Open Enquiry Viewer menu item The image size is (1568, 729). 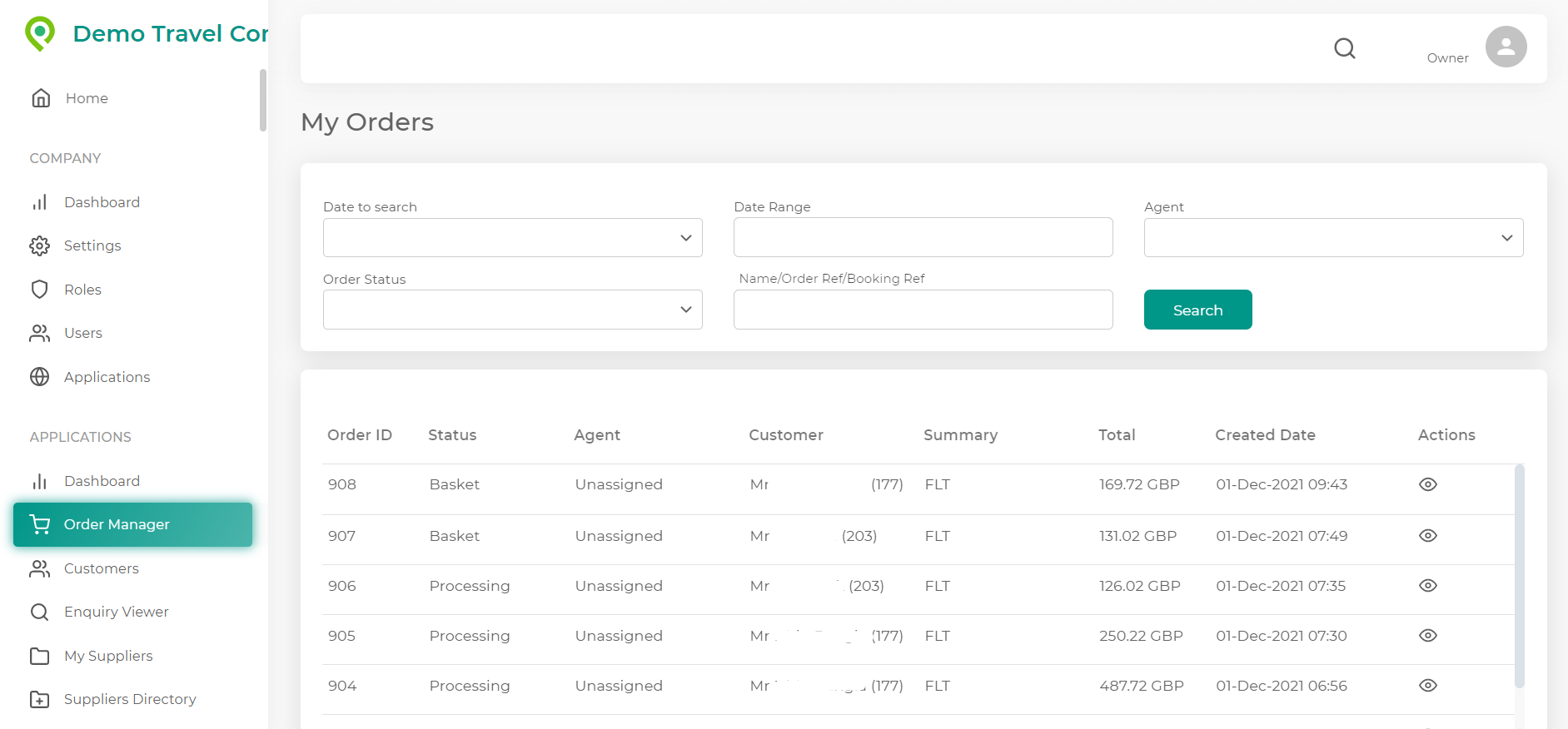pyautogui.click(x=117, y=612)
